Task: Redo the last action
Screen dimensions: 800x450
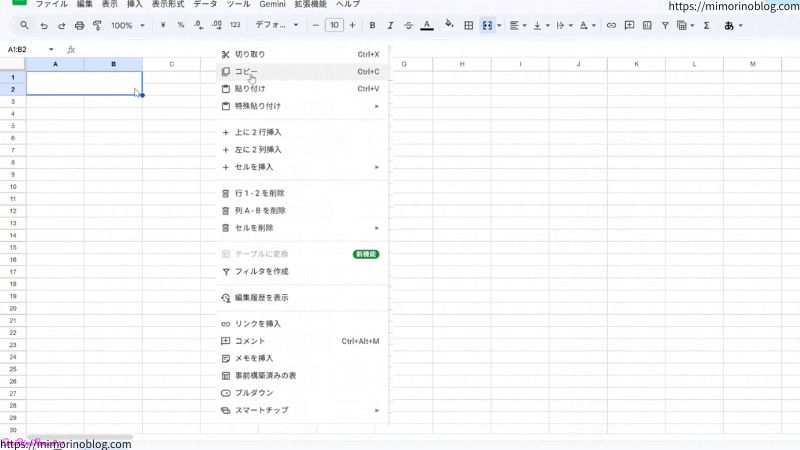Action: (61, 26)
